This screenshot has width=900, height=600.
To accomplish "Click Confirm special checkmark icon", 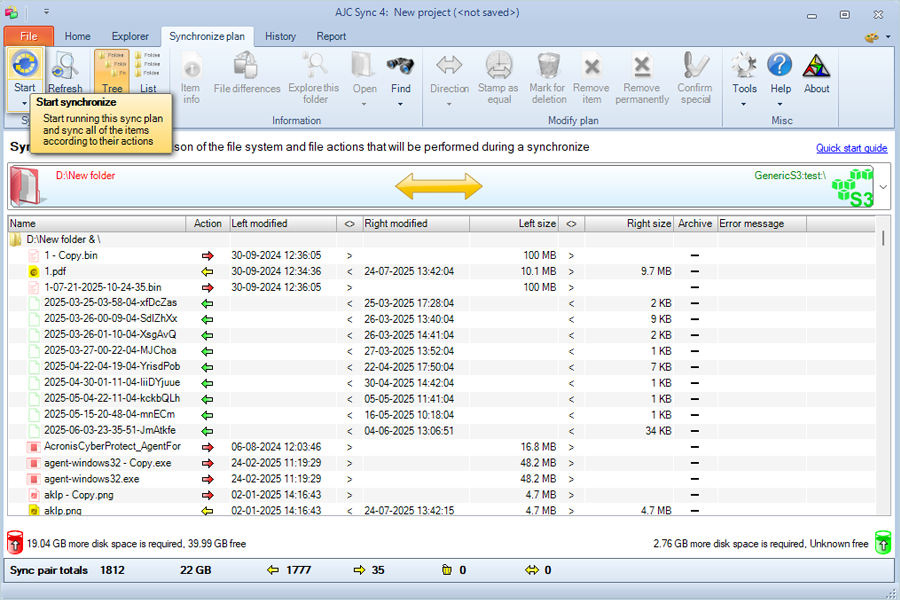I will (x=695, y=65).
